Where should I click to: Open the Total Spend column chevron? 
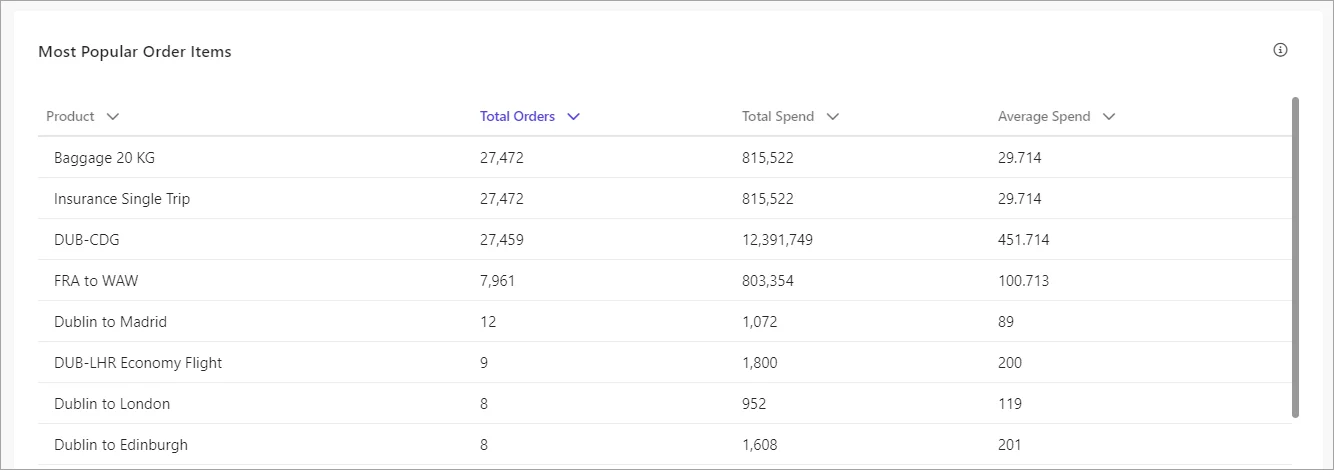tap(833, 116)
